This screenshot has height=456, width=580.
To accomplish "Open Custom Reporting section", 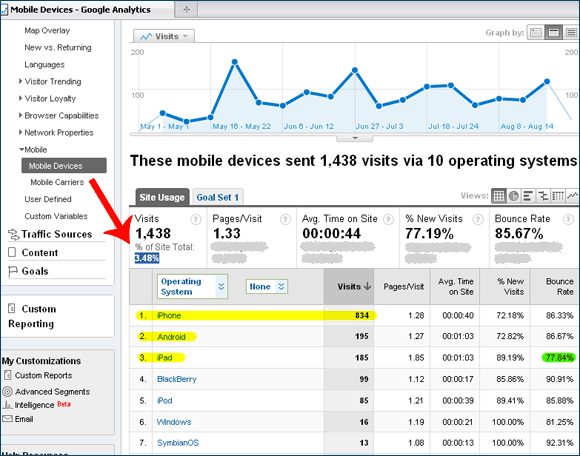I will pos(32,316).
